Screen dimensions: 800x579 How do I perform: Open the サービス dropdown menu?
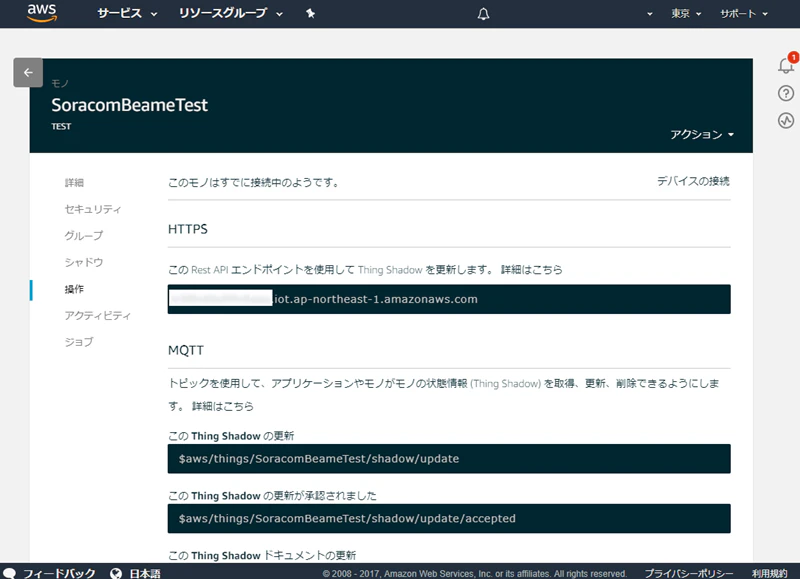click(x=127, y=13)
